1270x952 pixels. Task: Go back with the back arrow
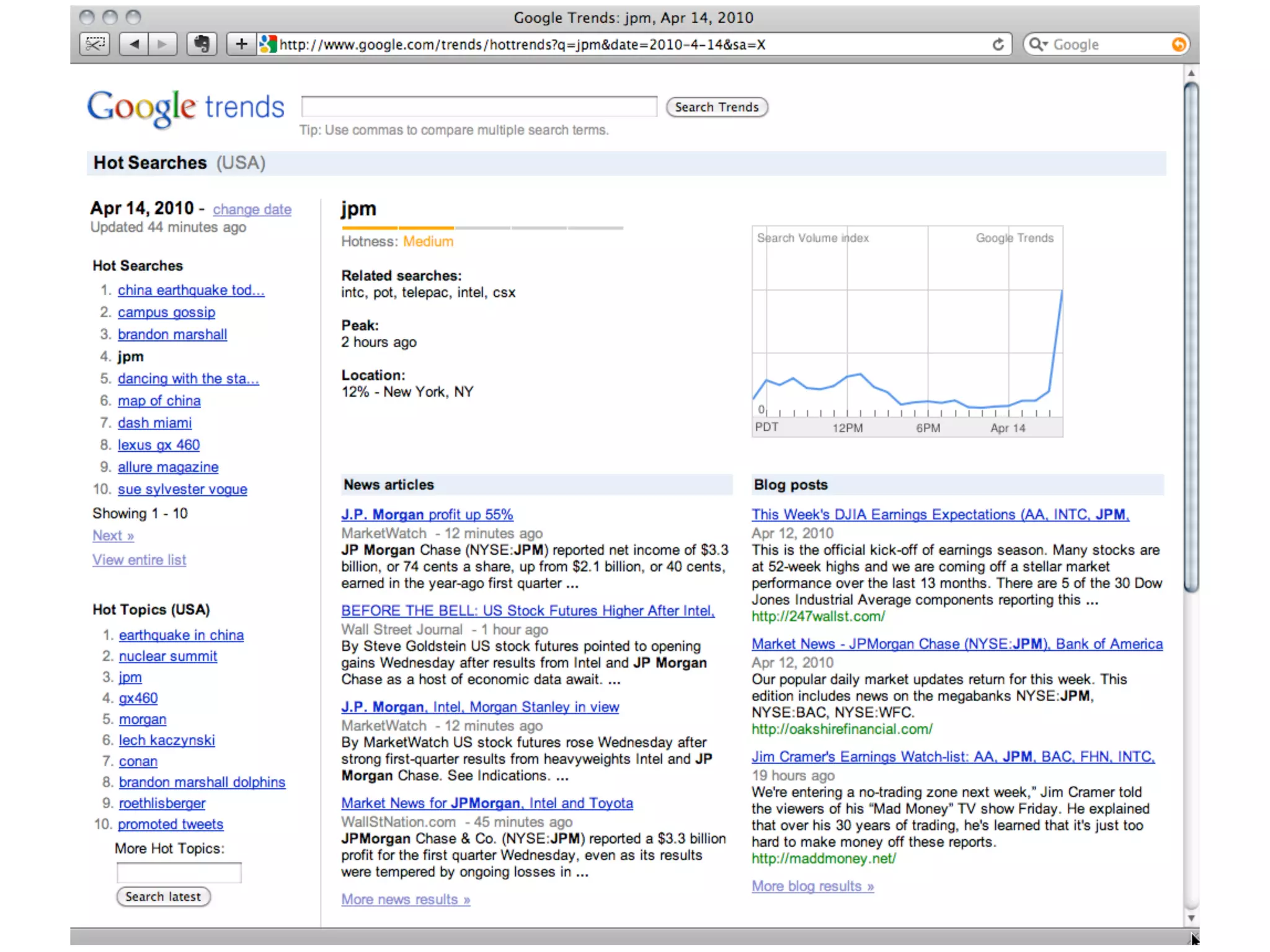click(135, 44)
